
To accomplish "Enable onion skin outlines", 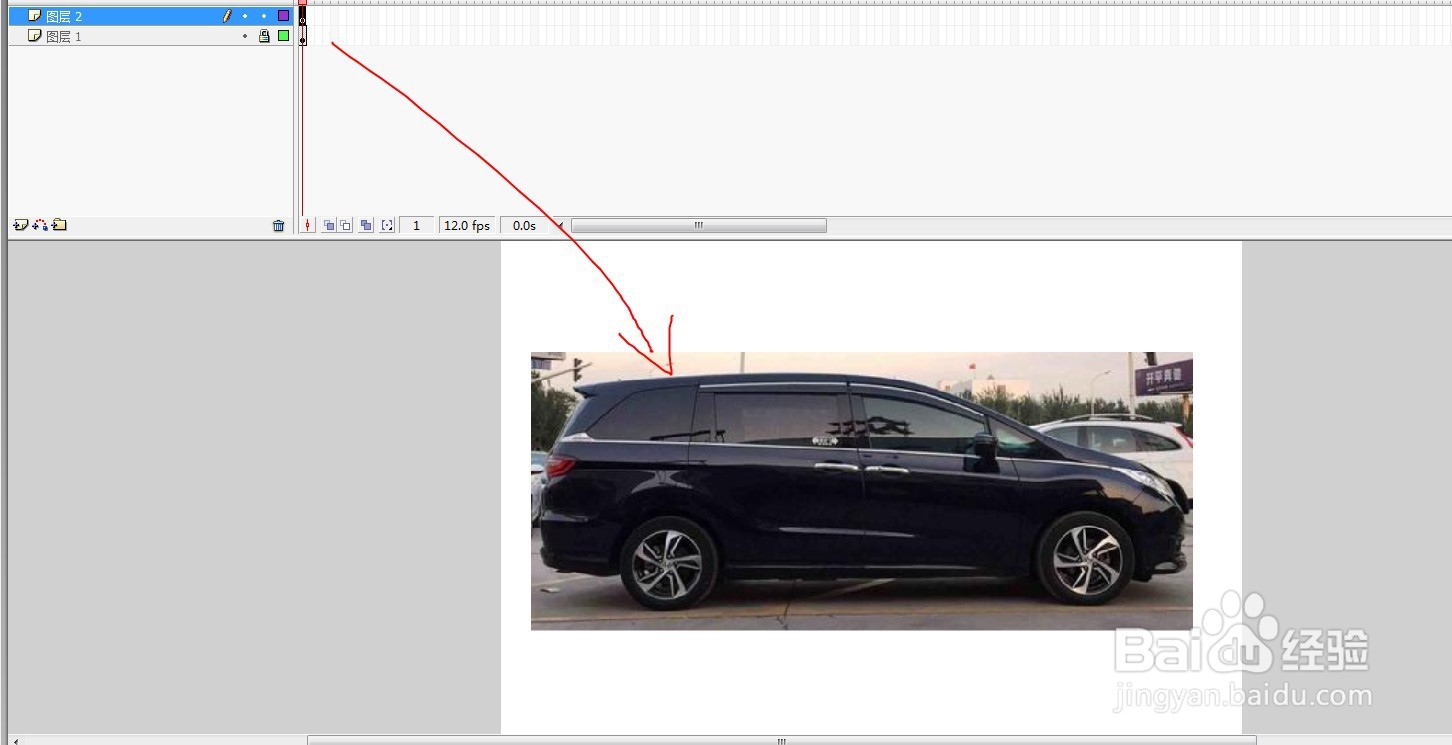I will tap(345, 226).
